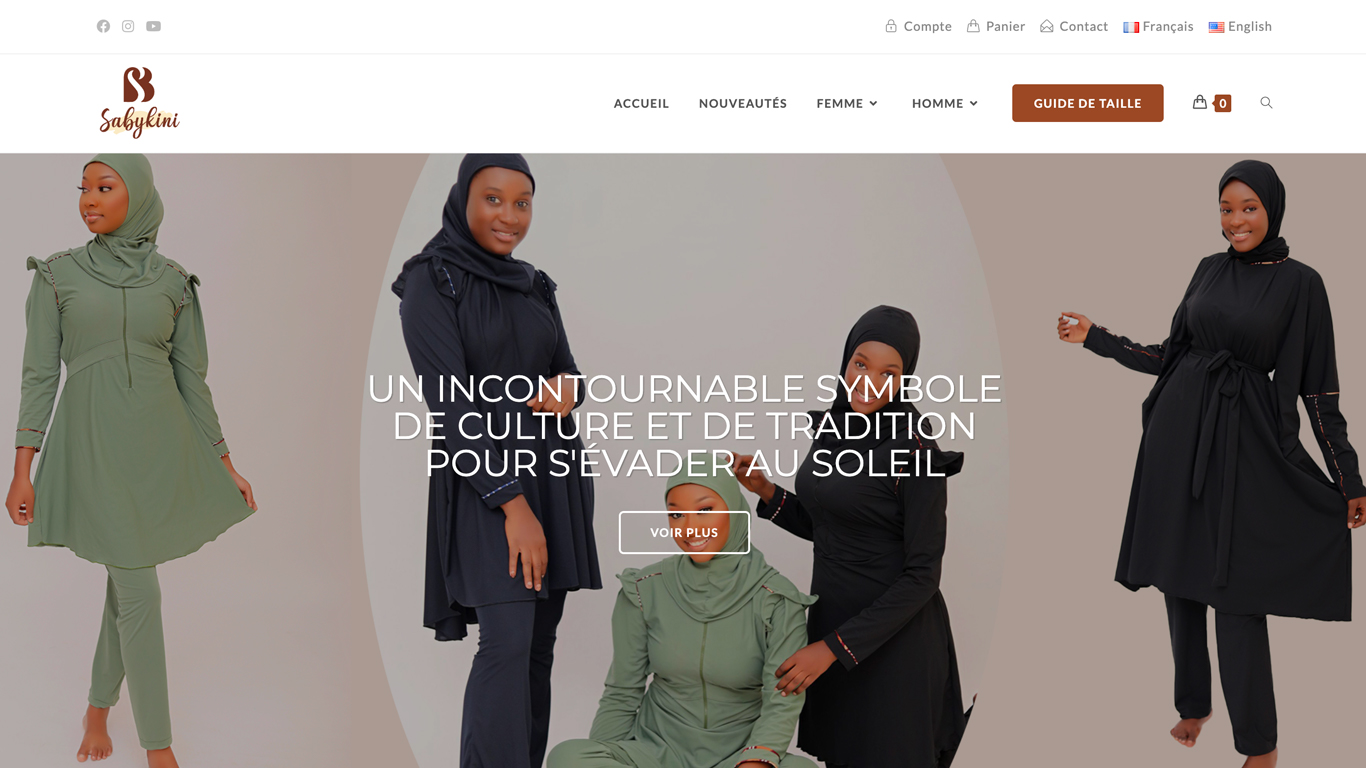Open the Nouveautés menu item
This screenshot has height=768, width=1366.
743,103
